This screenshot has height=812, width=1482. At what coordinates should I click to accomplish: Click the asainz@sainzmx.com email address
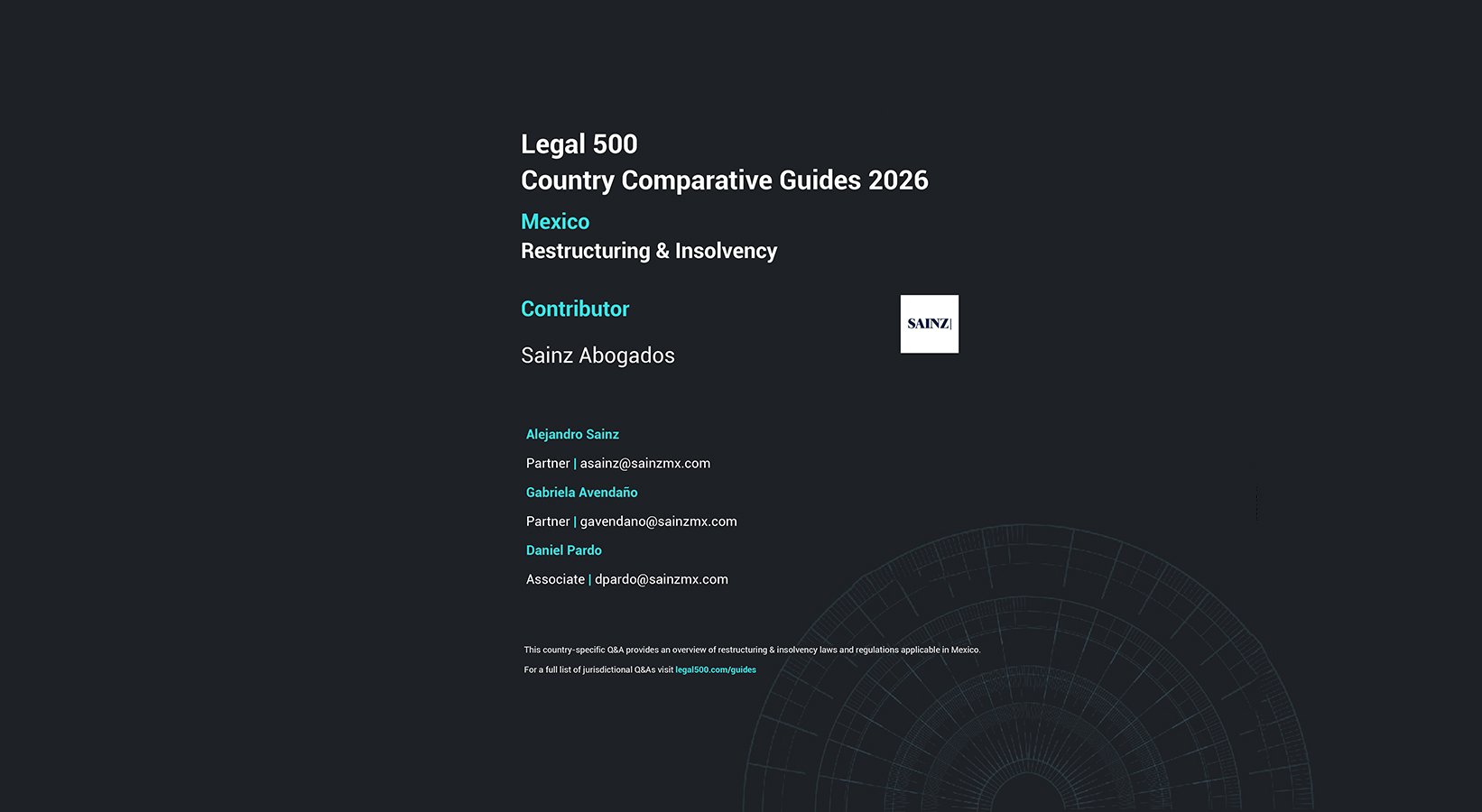tap(645, 464)
